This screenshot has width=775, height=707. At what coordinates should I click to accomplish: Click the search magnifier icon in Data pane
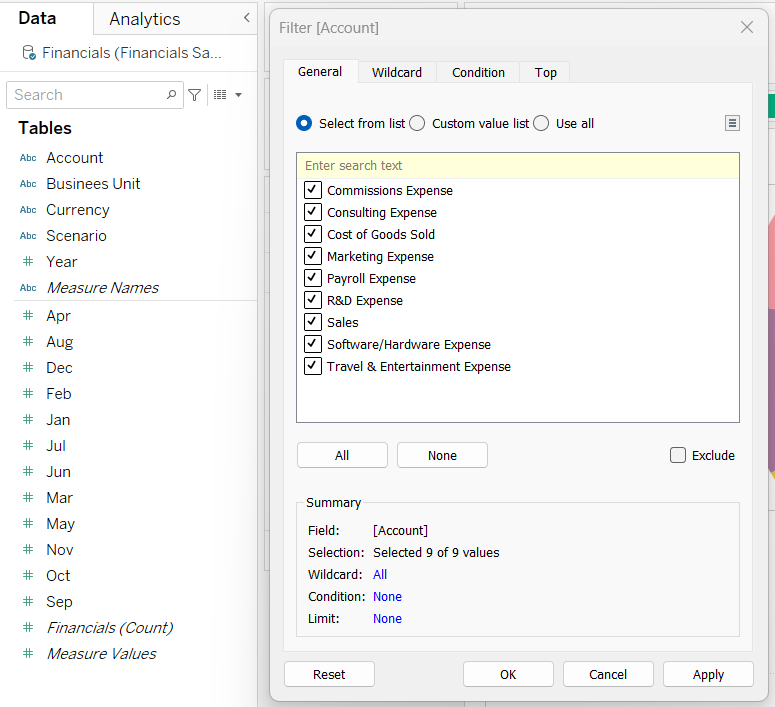[x=171, y=95]
